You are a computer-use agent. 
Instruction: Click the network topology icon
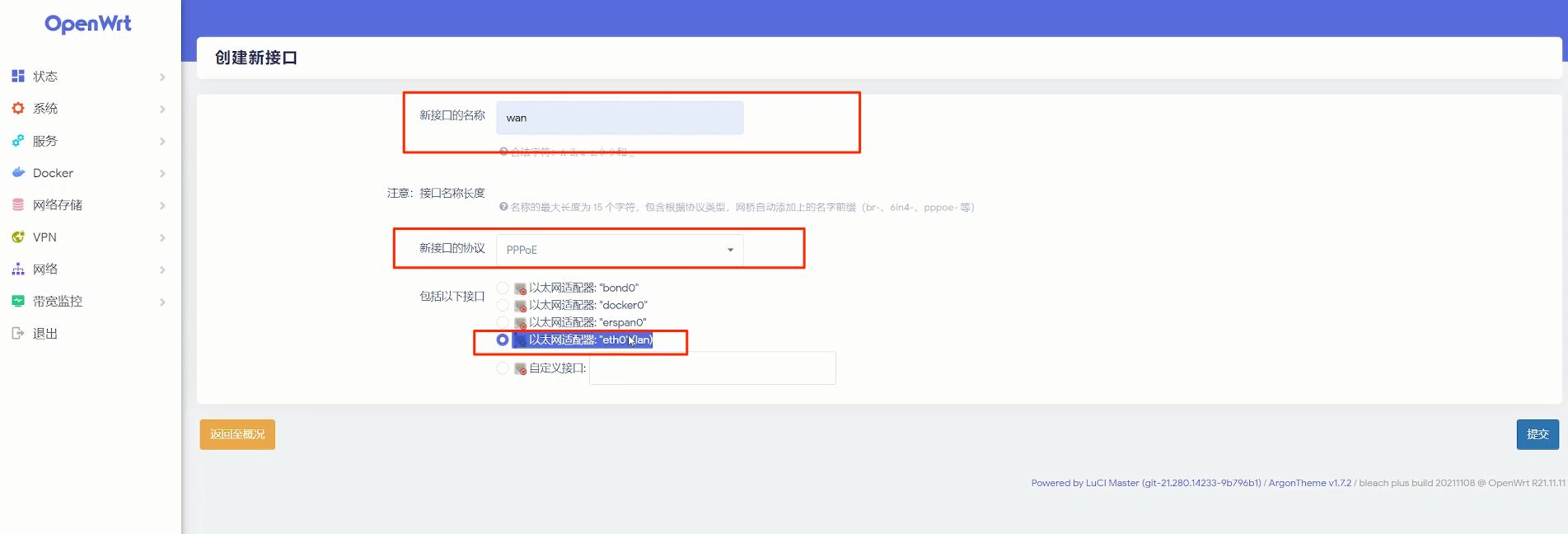(x=18, y=269)
